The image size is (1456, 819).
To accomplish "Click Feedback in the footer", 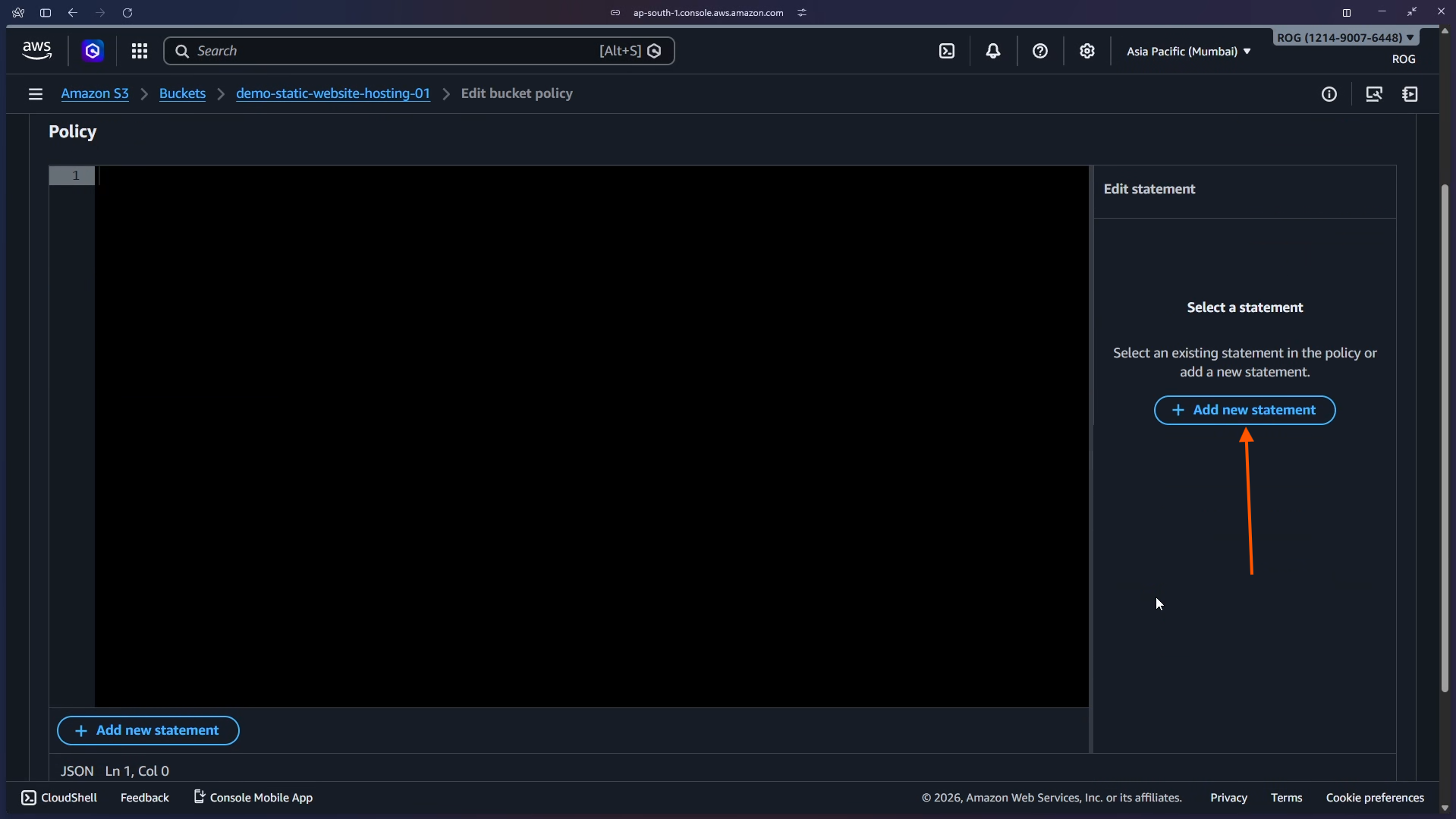I will (144, 797).
